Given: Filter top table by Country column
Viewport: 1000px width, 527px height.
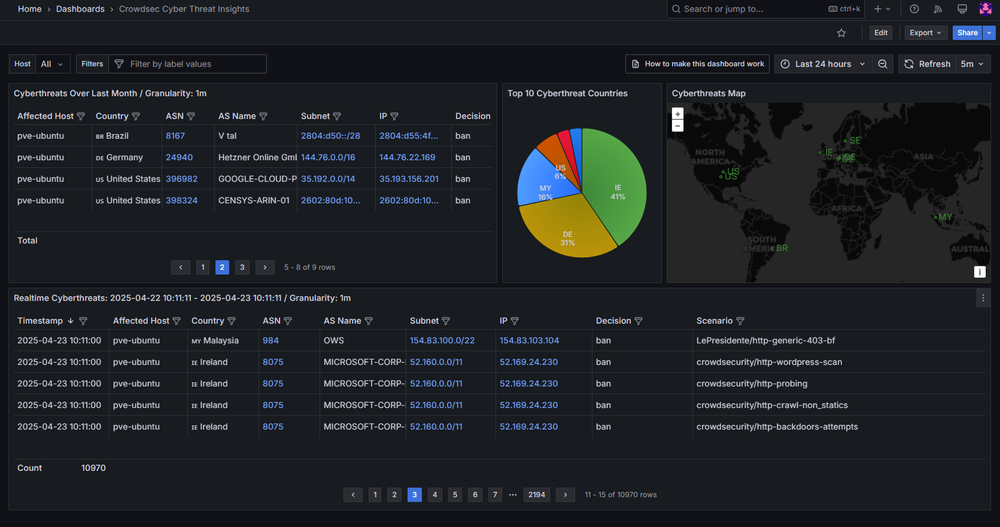Looking at the screenshot, I should pos(136,116).
